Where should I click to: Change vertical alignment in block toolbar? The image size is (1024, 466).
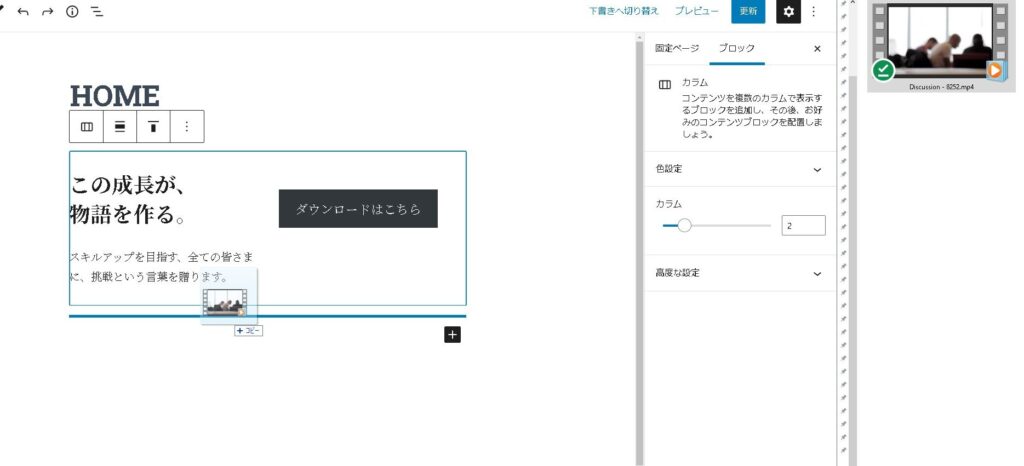click(153, 127)
